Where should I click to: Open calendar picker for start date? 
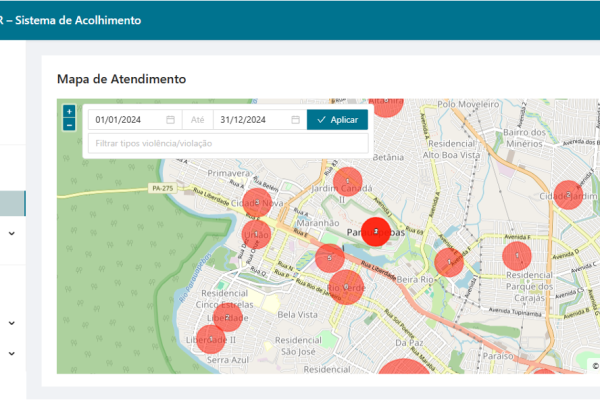click(171, 120)
